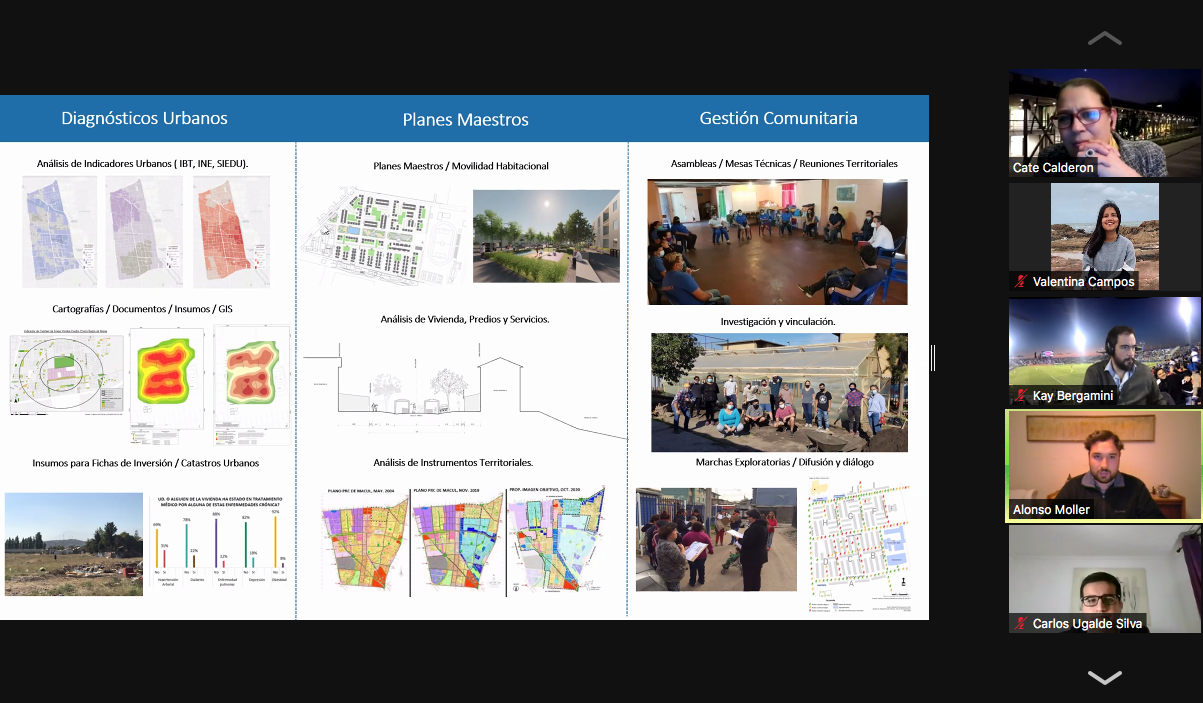
Task: Click the Gestión Comunitaria column header
Action: click(x=778, y=118)
